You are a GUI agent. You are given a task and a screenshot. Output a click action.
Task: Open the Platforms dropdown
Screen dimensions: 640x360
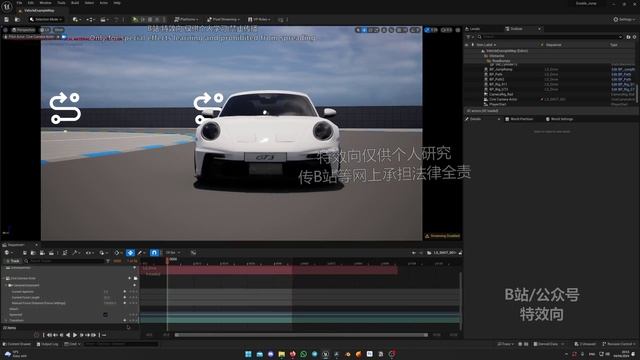(186, 19)
